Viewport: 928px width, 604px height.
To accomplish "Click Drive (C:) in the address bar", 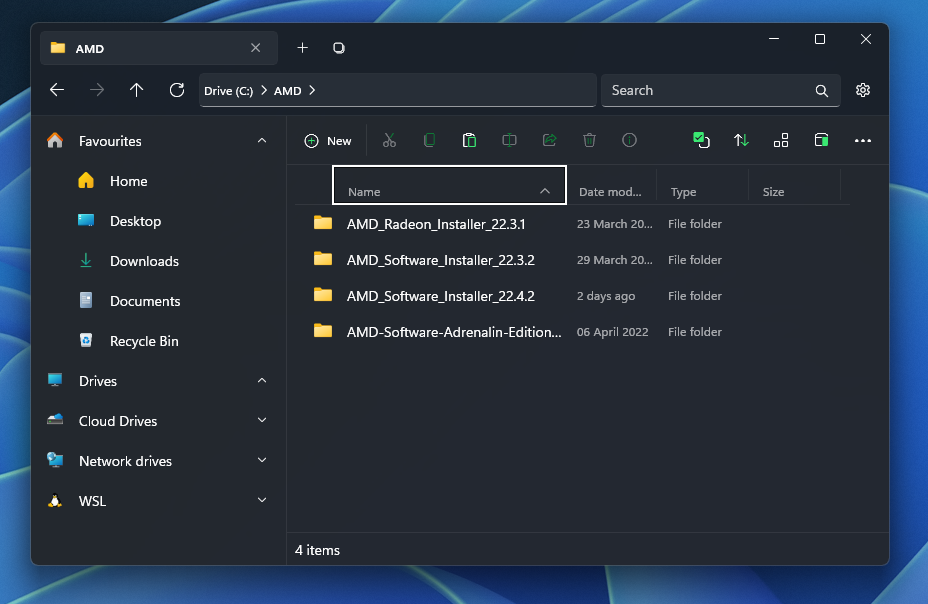I will (228, 91).
